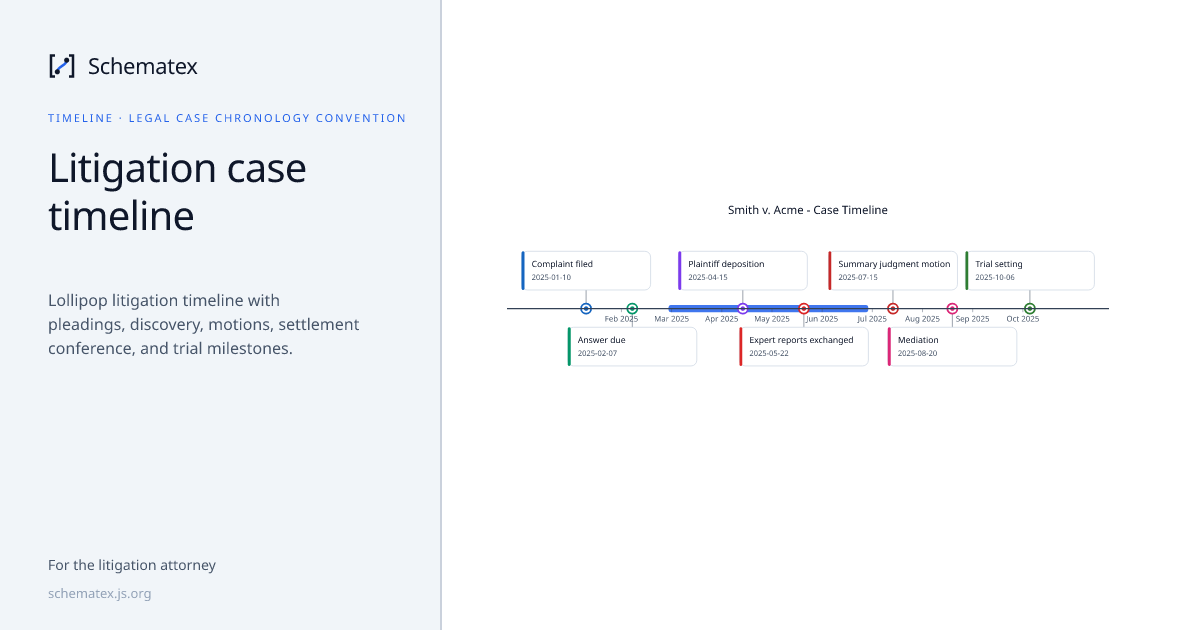The image size is (1200, 630).
Task: Click the Sep 2025 axis label
Action: click(972, 319)
